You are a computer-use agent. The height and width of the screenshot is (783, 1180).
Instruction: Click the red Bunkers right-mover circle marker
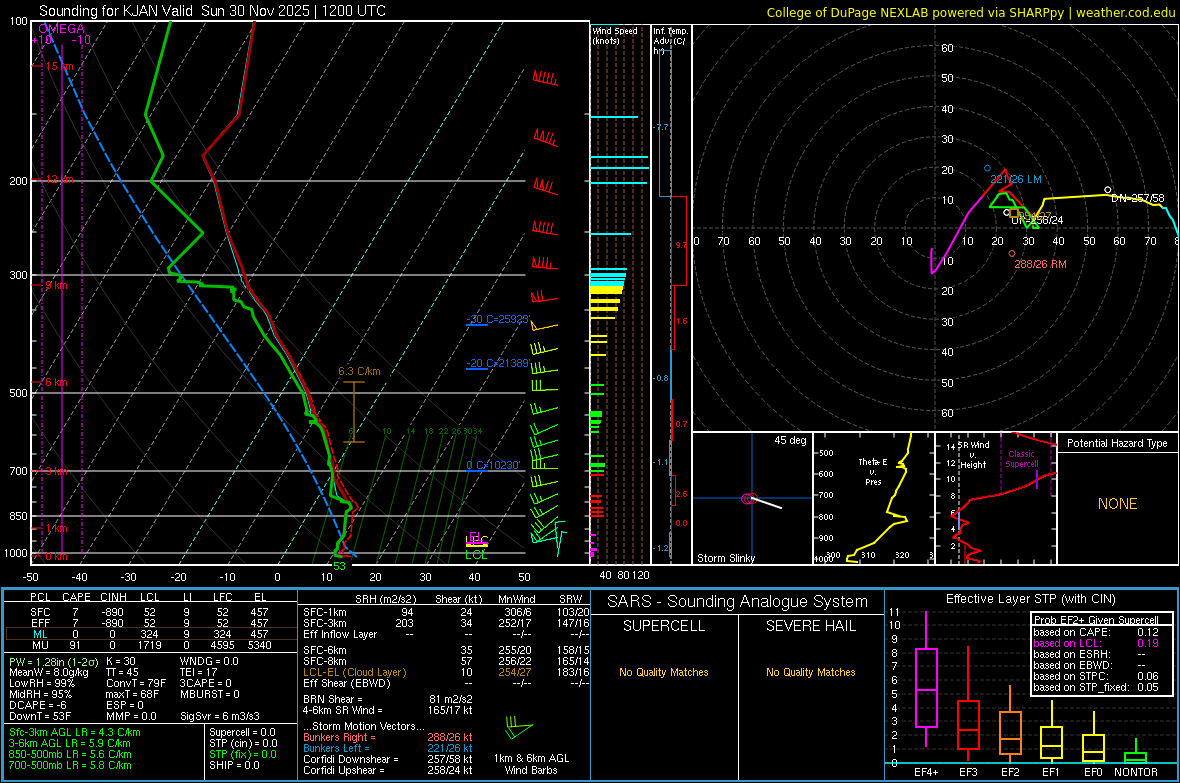click(1012, 254)
